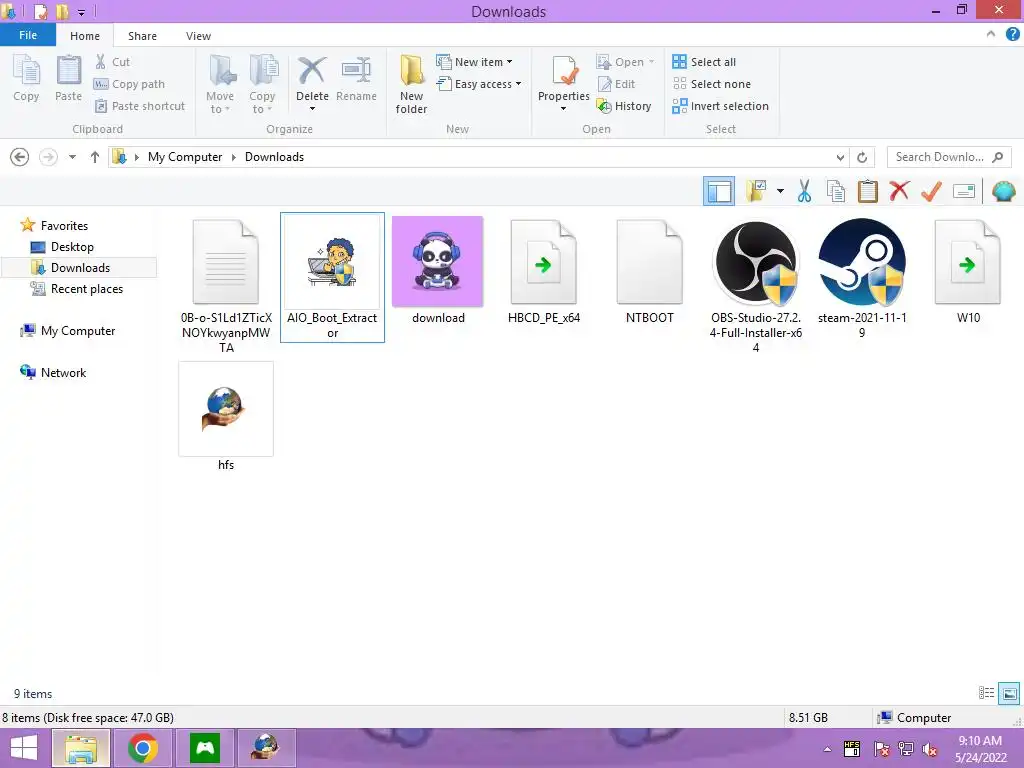Viewport: 1024px width, 768px height.
Task: Go back using the Back arrow
Action: coord(20,157)
